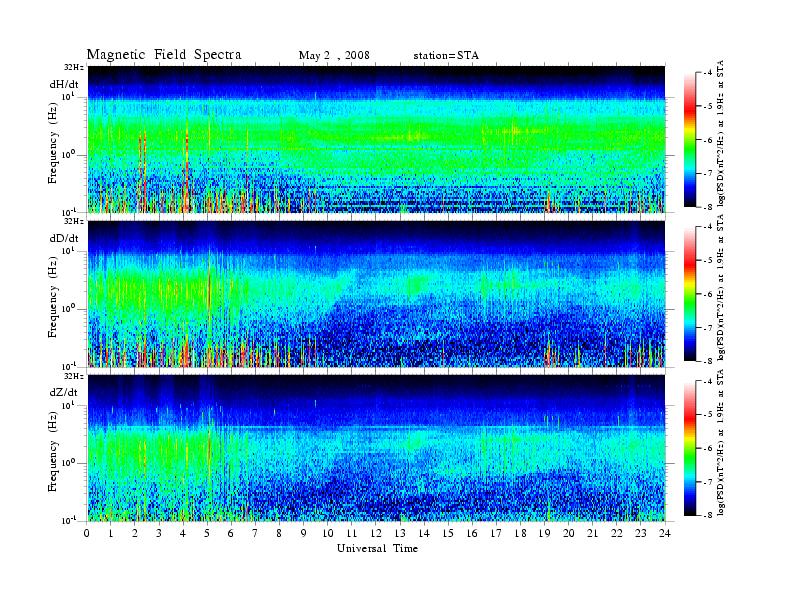Viewport: 792px width, 612px height.
Task: Click the 32Hz tick label of dD/dt panel
Action: tap(73, 221)
